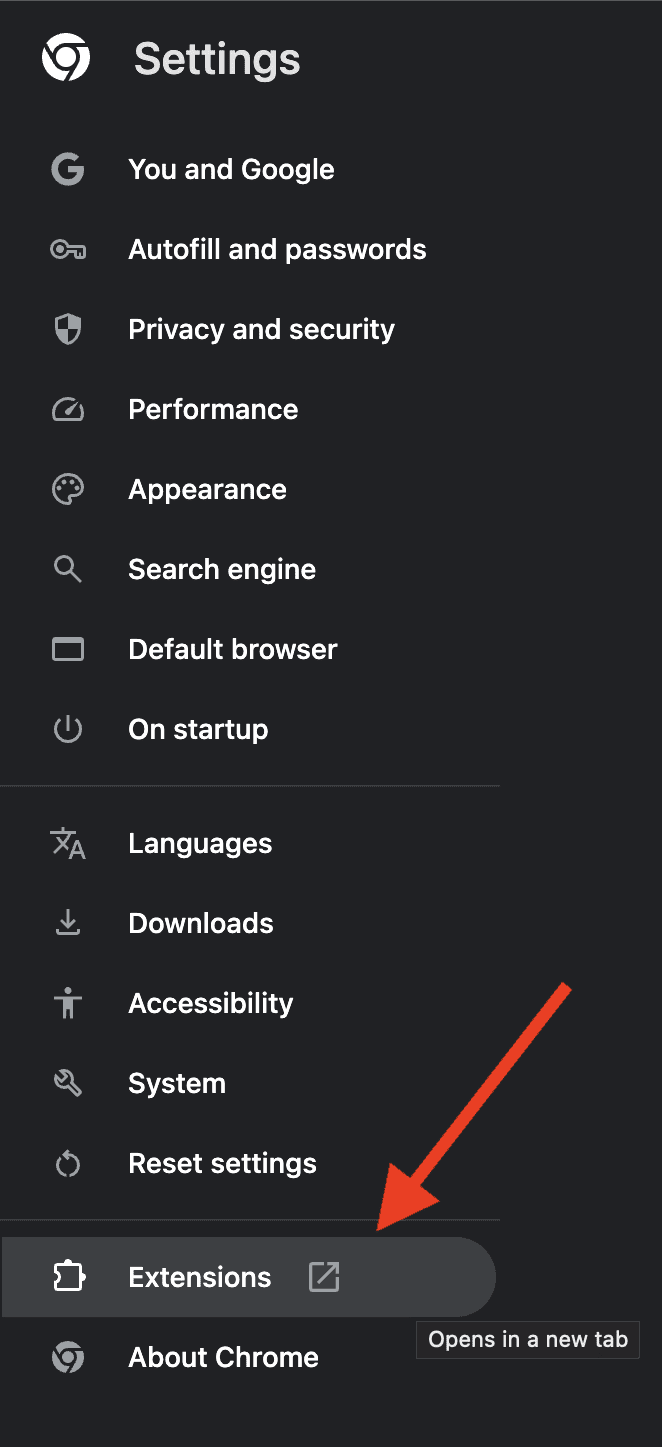Click the puzzle-piece Extensions icon
662x1447 pixels.
68,1277
